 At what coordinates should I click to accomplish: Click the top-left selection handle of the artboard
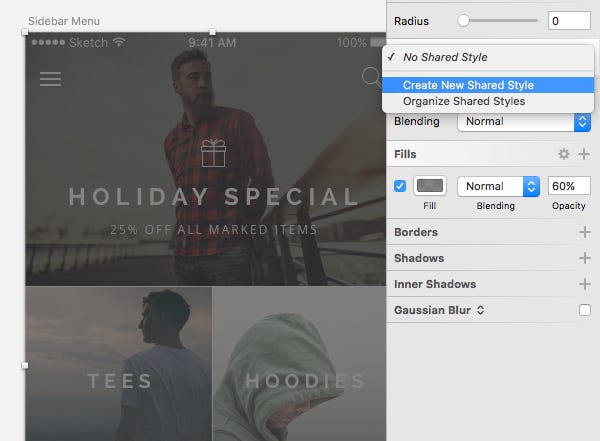click(25, 32)
